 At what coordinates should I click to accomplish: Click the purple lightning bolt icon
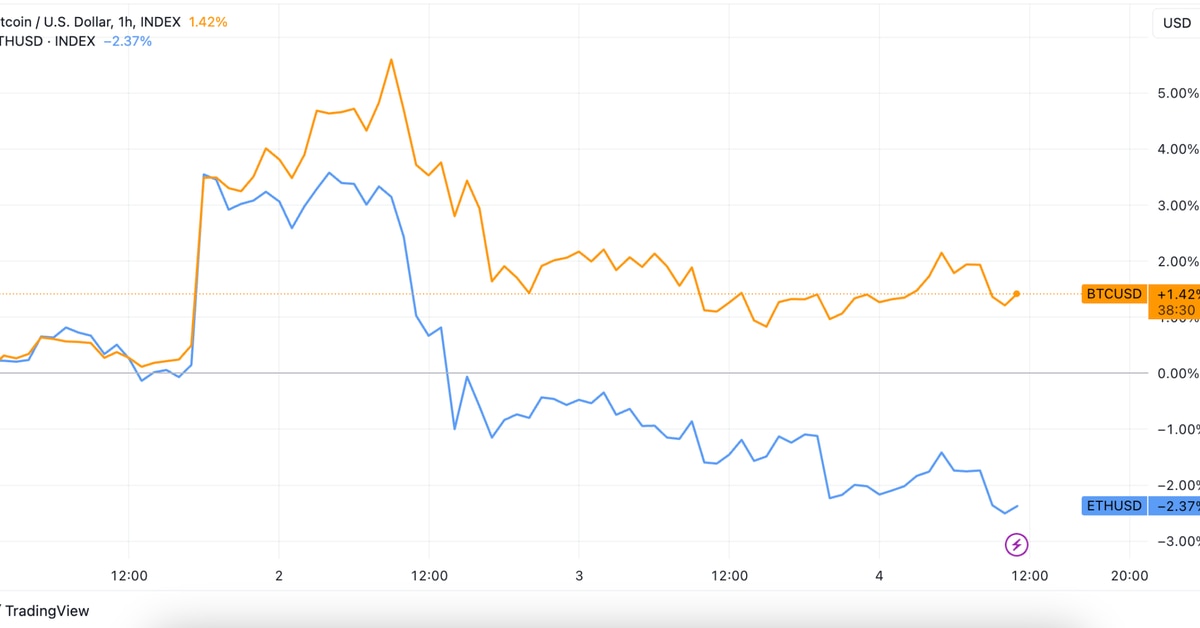[1016, 545]
